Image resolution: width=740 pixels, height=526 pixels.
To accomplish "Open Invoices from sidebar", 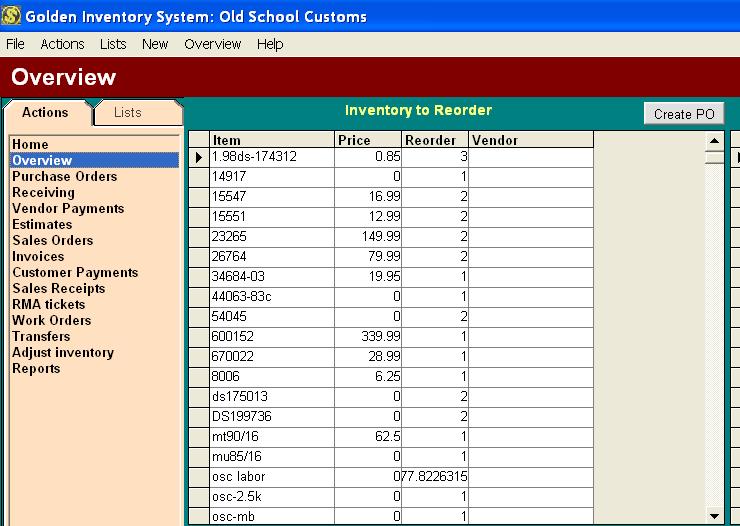I will pyautogui.click(x=94, y=257).
